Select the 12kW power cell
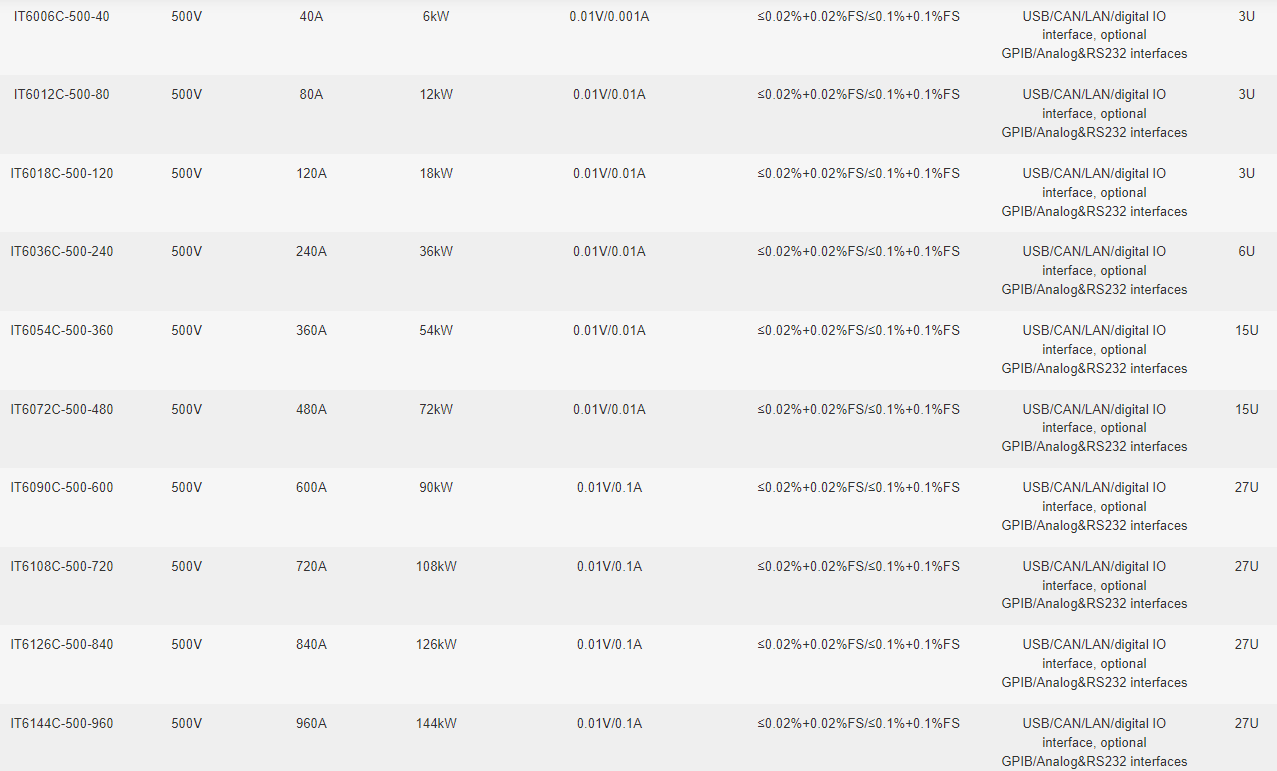 [436, 95]
